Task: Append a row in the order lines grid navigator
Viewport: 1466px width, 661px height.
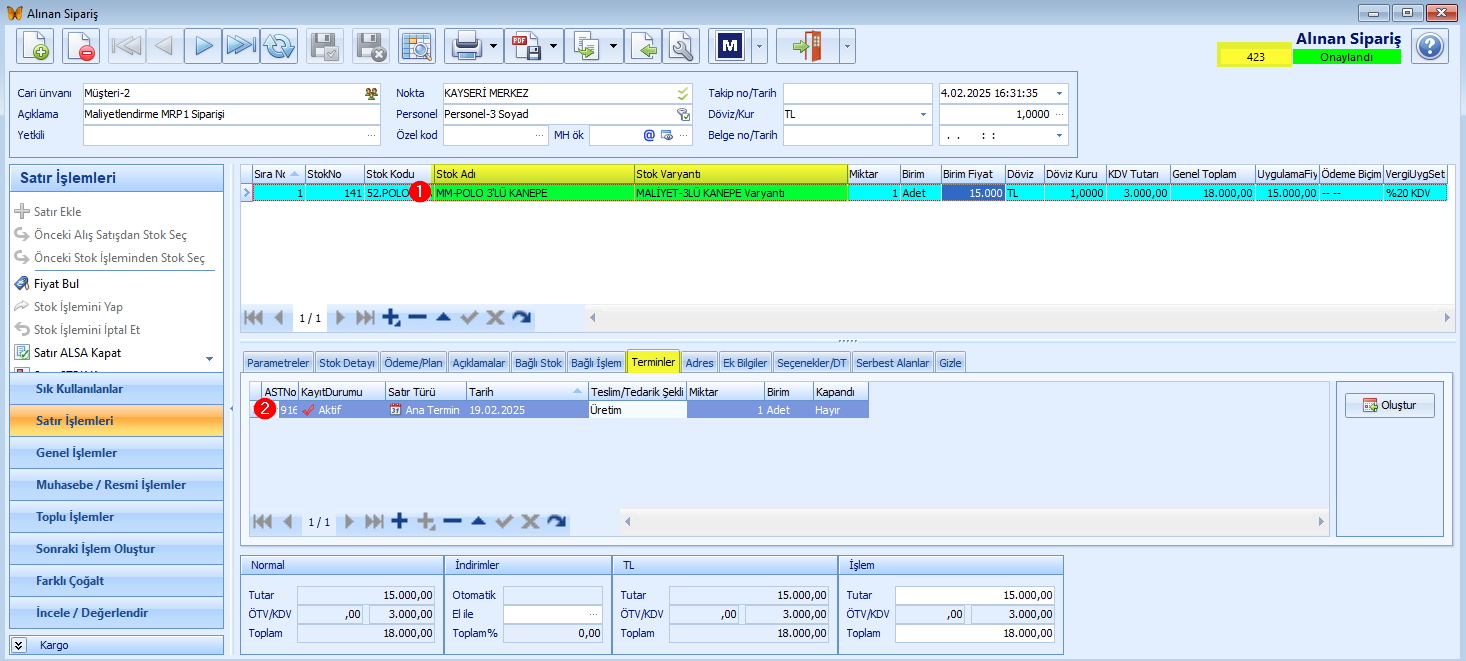Action: [x=392, y=317]
